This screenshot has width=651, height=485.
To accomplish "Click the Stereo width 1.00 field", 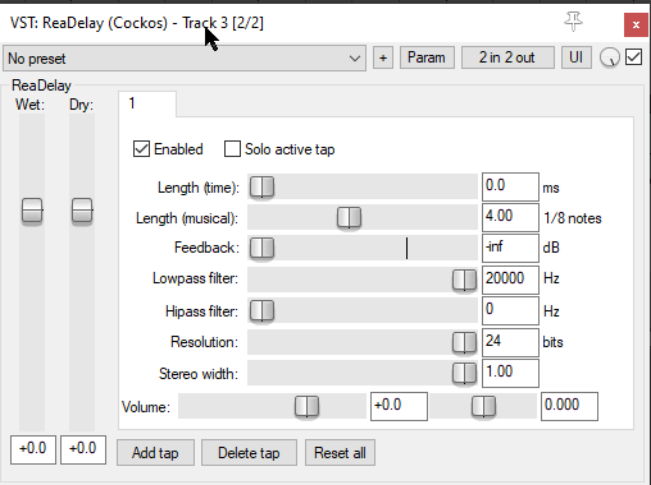I will point(510,373).
